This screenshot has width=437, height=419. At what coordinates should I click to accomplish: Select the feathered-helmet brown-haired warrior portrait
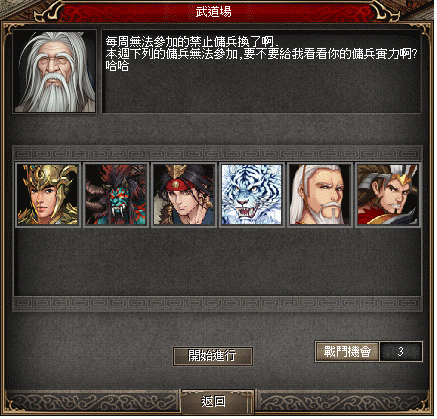388,195
